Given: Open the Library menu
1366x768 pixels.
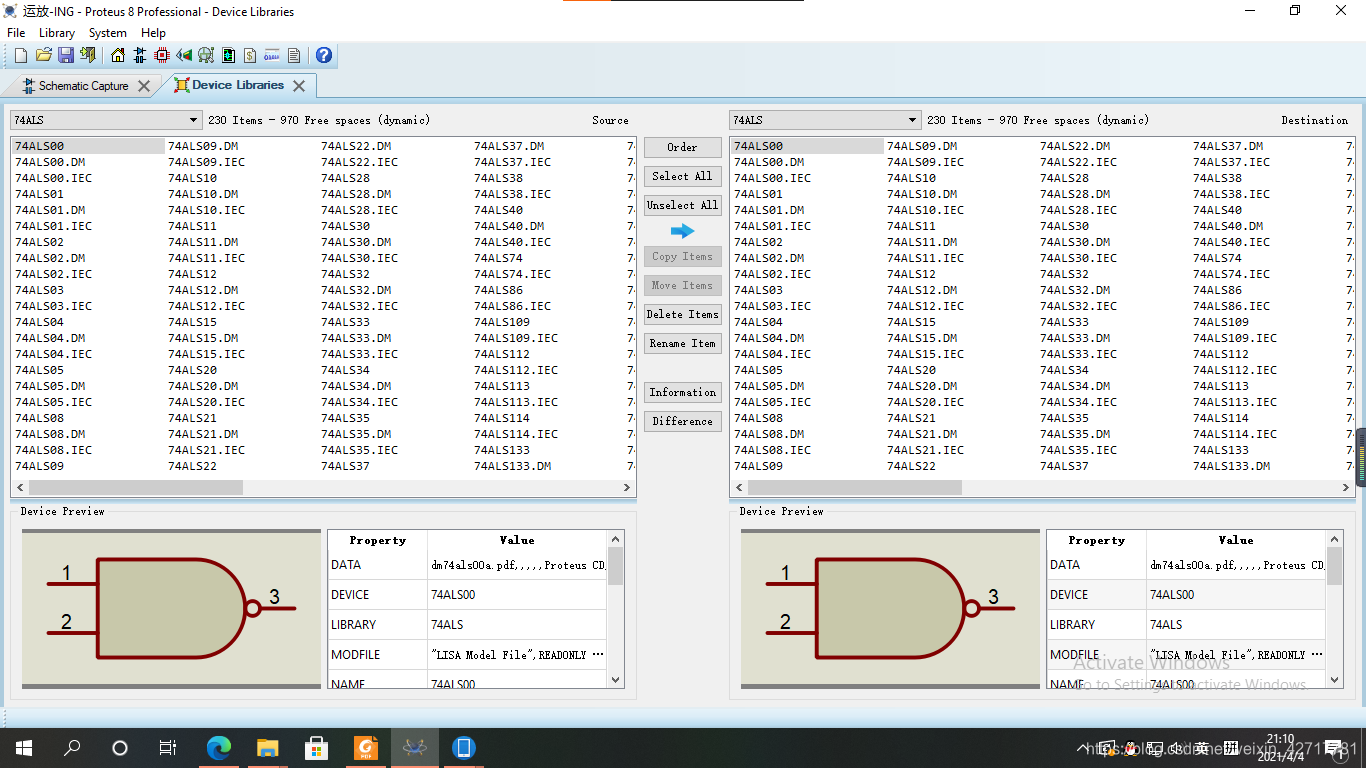Looking at the screenshot, I should [57, 33].
